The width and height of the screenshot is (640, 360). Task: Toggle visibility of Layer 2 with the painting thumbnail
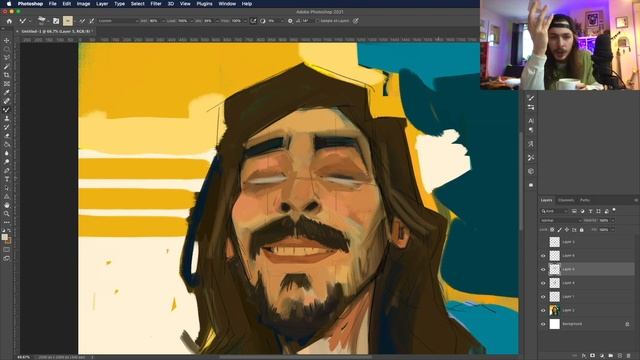pyautogui.click(x=543, y=311)
